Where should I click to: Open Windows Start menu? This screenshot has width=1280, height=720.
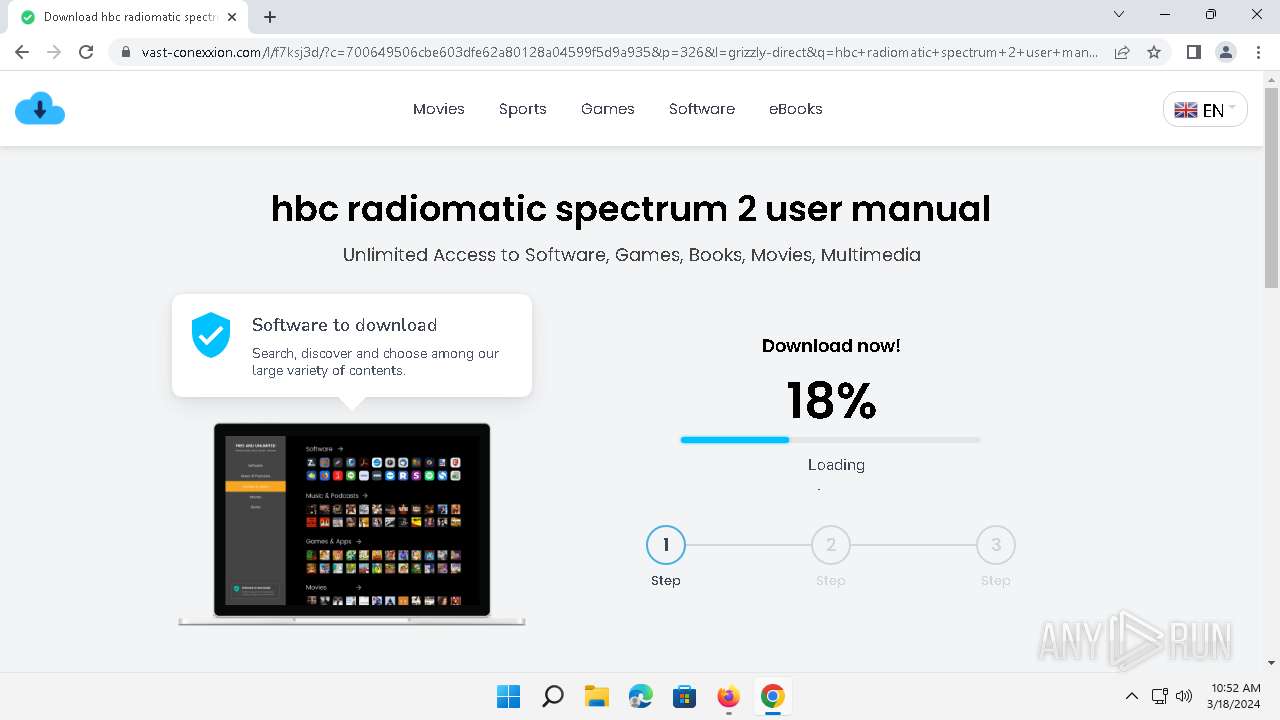[509, 696]
